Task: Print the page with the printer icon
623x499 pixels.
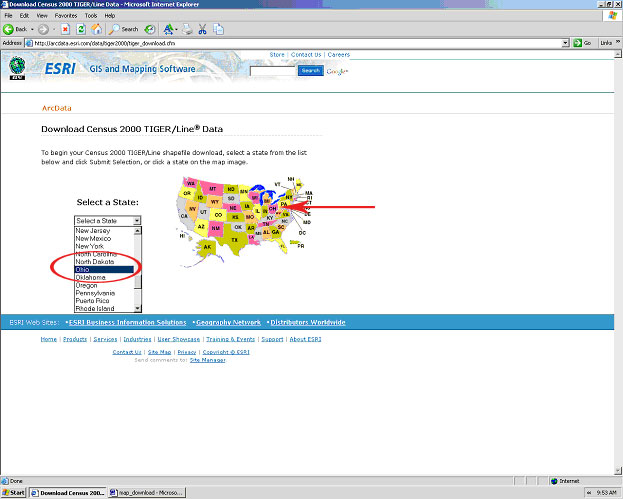Action: tap(188, 29)
